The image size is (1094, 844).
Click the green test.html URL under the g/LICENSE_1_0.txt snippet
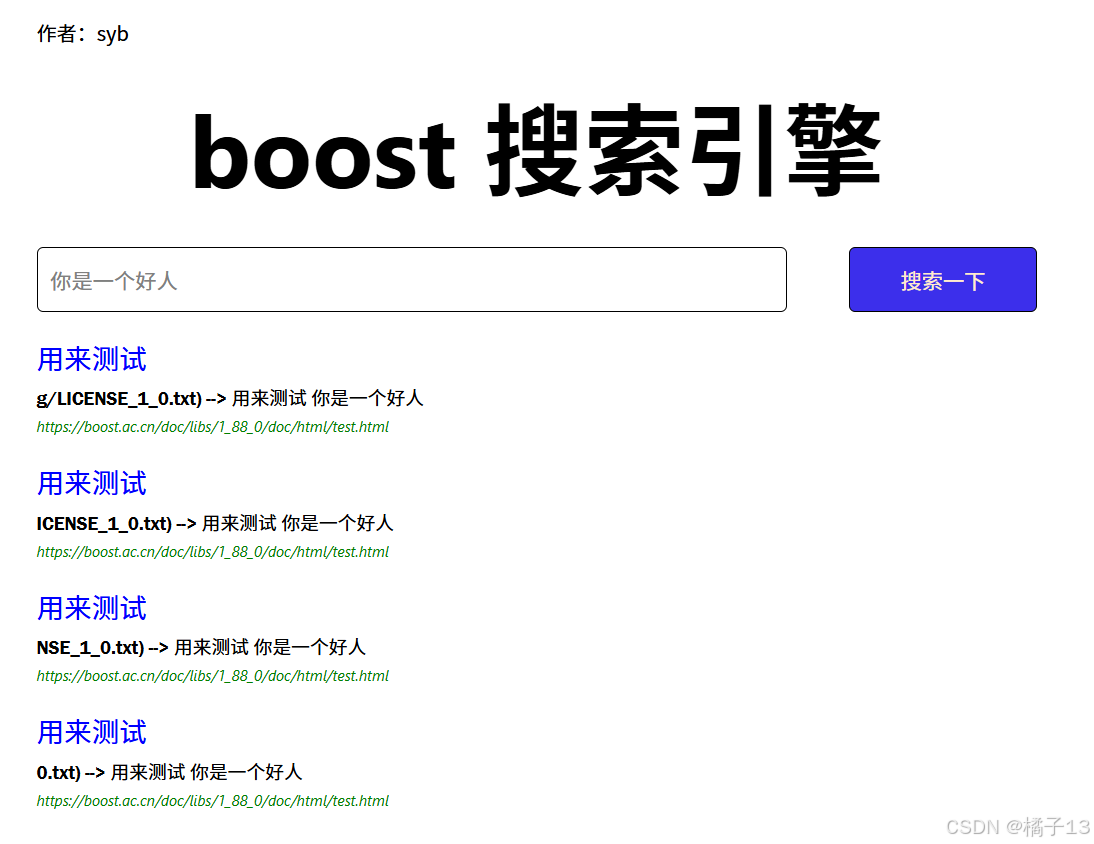click(x=213, y=427)
